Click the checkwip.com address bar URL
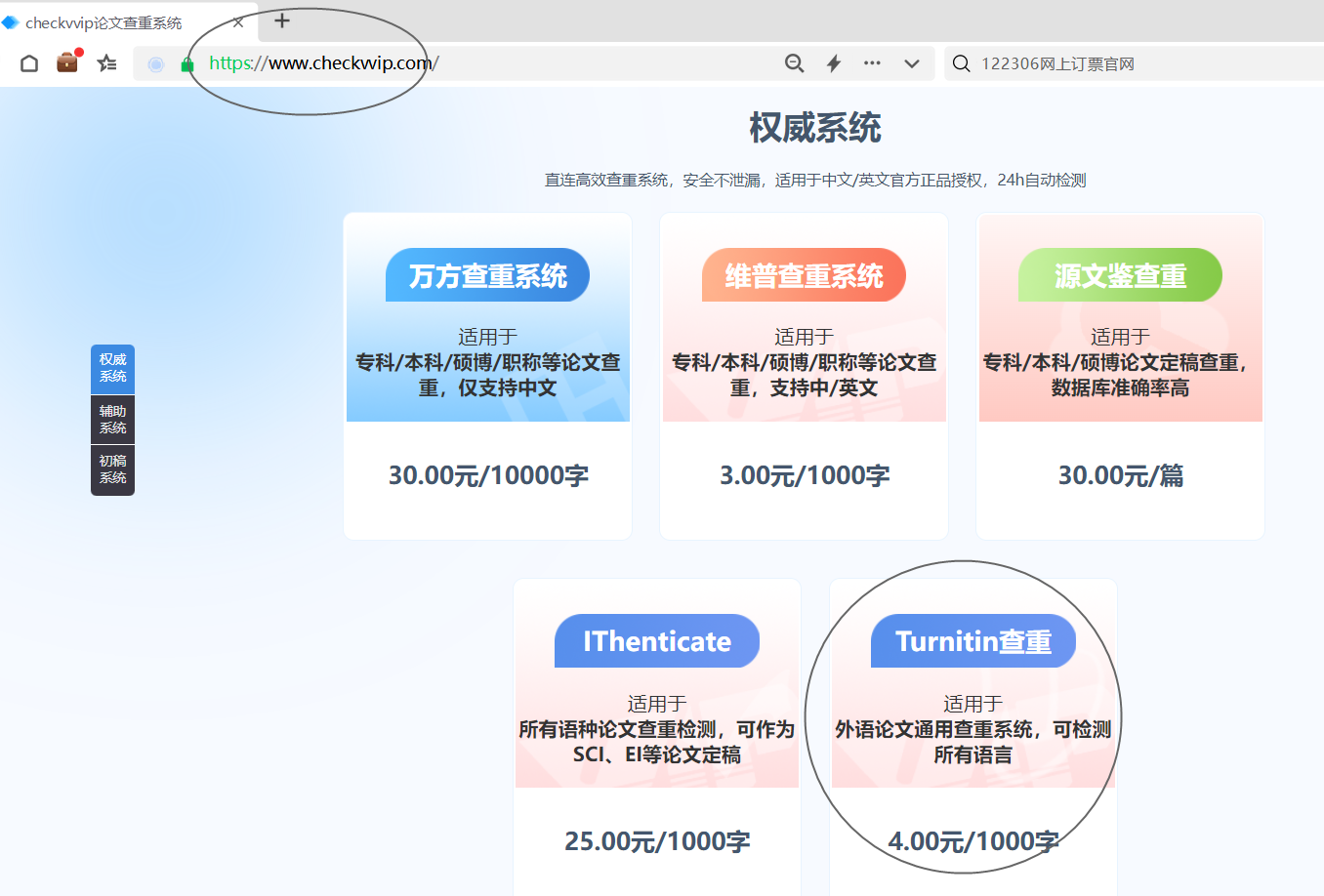The height and width of the screenshot is (896, 1324). [x=324, y=63]
